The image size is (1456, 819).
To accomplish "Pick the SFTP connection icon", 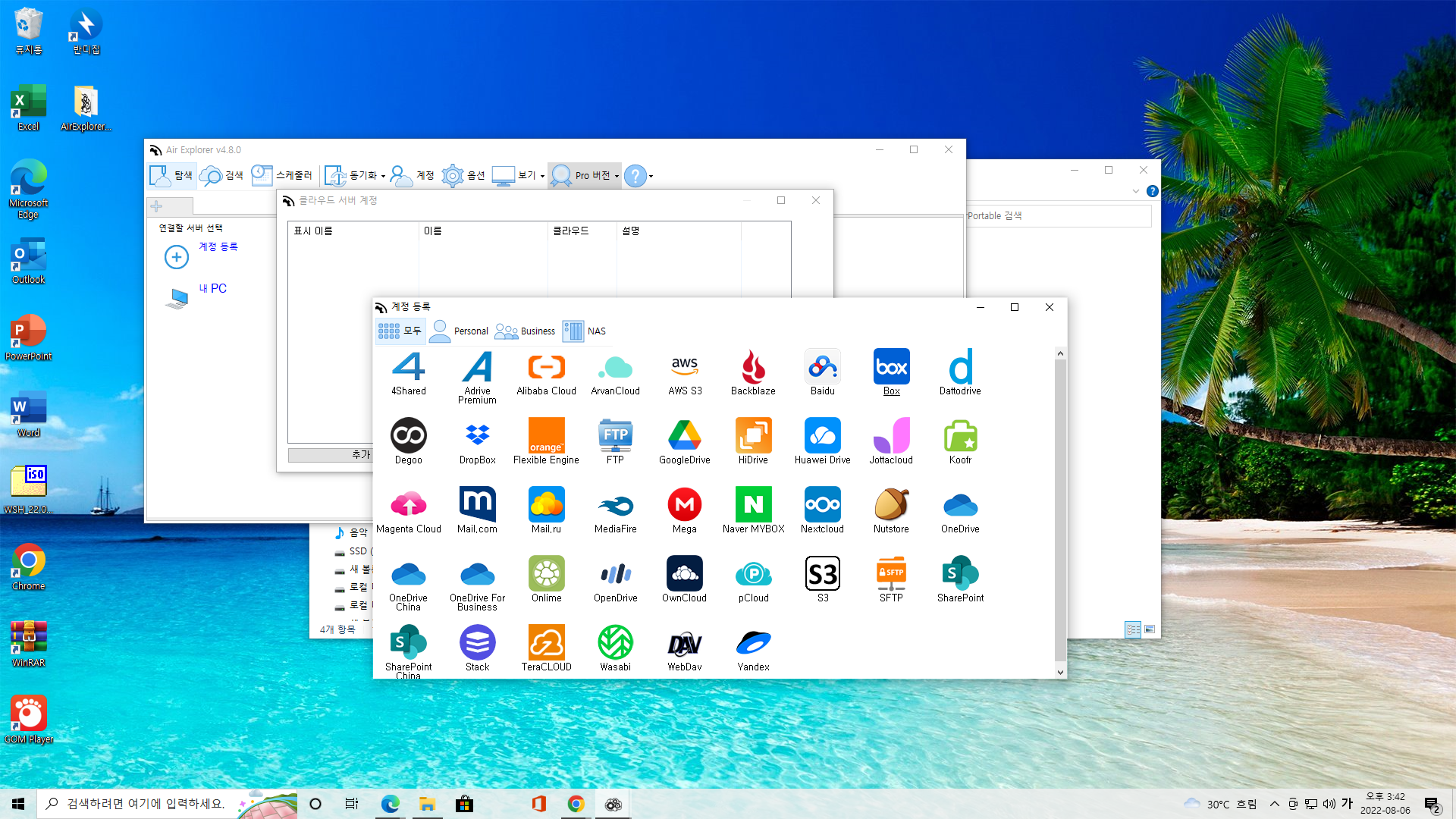I will click(x=891, y=579).
